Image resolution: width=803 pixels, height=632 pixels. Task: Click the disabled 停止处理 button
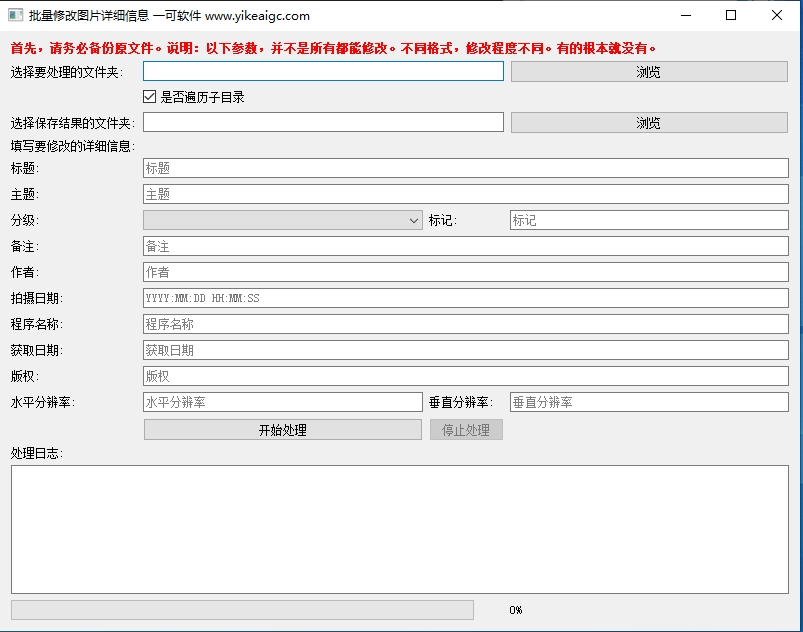click(x=466, y=430)
